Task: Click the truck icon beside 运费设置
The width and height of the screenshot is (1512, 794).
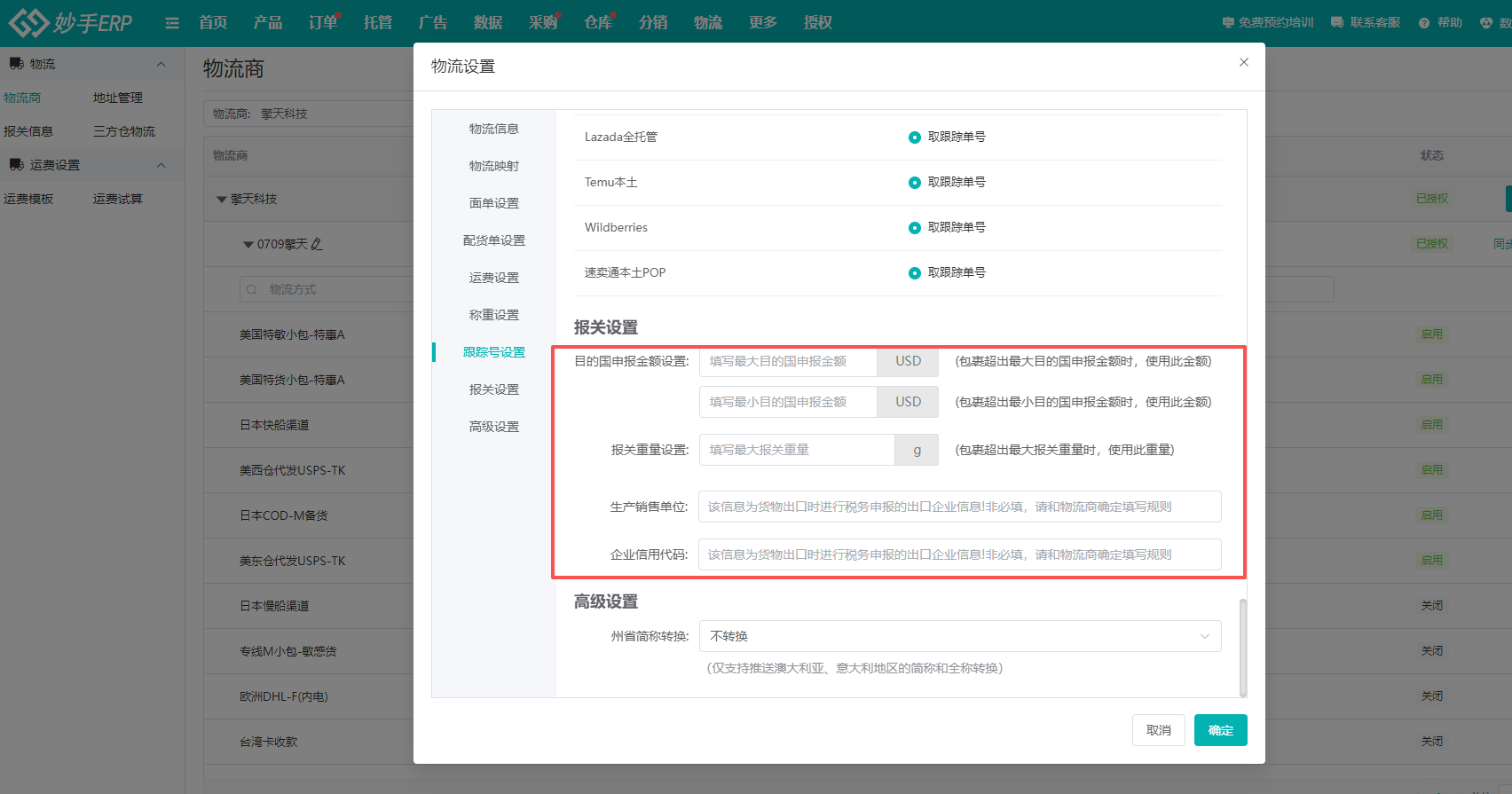Action: point(16,165)
